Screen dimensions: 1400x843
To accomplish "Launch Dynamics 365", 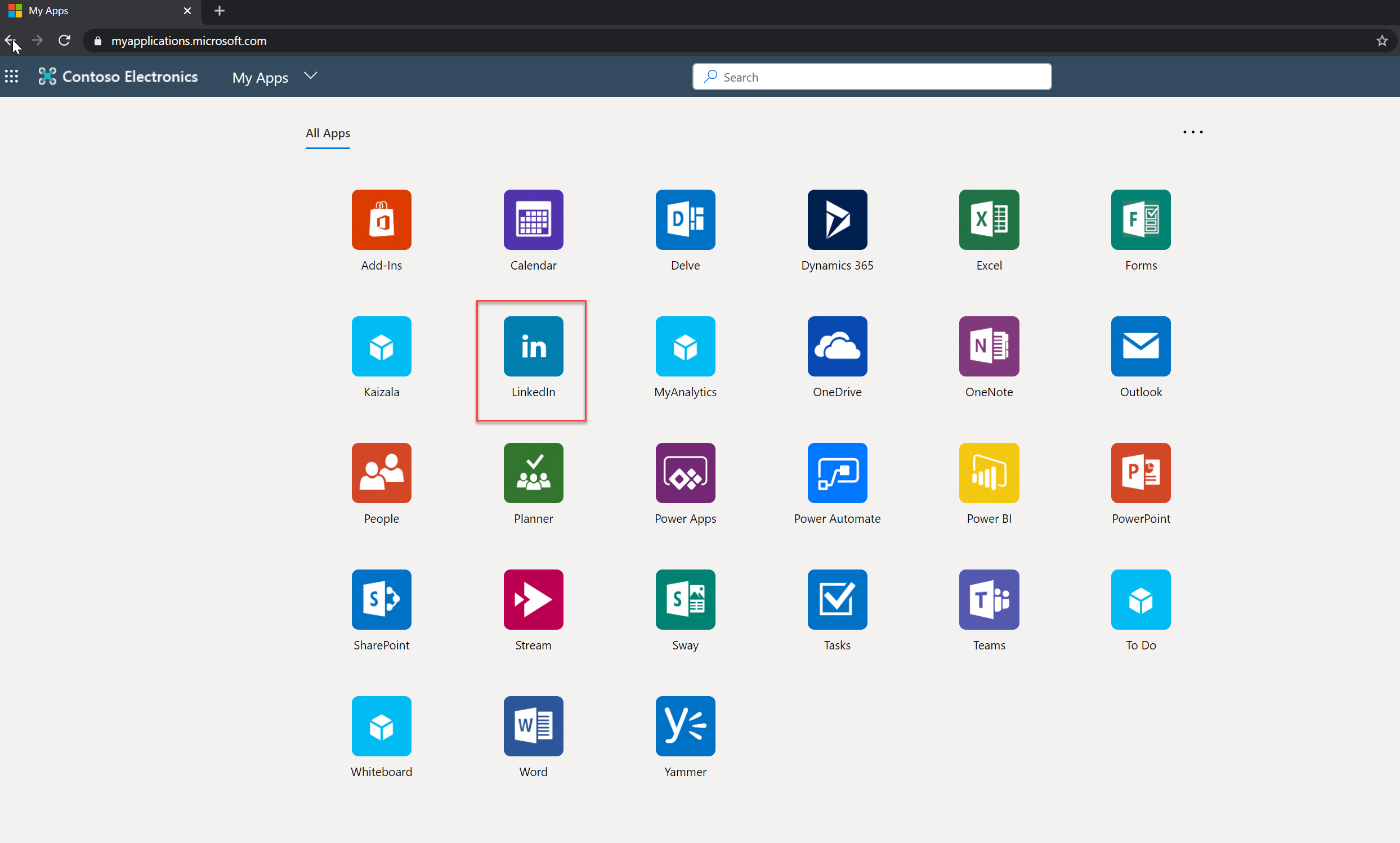I will click(x=837, y=219).
